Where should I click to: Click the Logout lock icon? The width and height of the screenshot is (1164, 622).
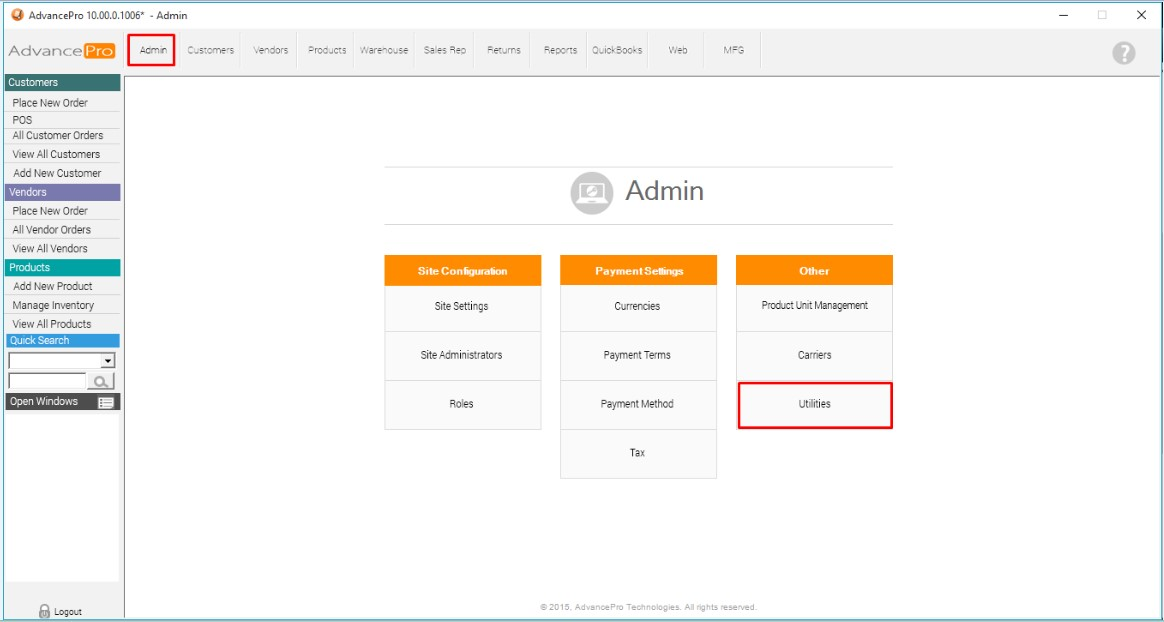(x=44, y=611)
